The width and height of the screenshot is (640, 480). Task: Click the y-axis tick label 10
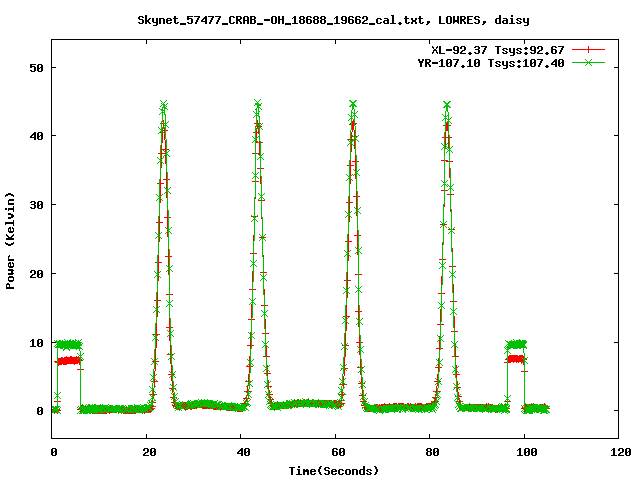36,343
